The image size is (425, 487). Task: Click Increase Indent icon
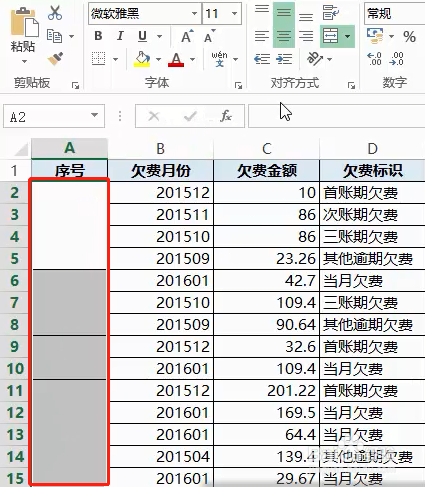point(284,59)
